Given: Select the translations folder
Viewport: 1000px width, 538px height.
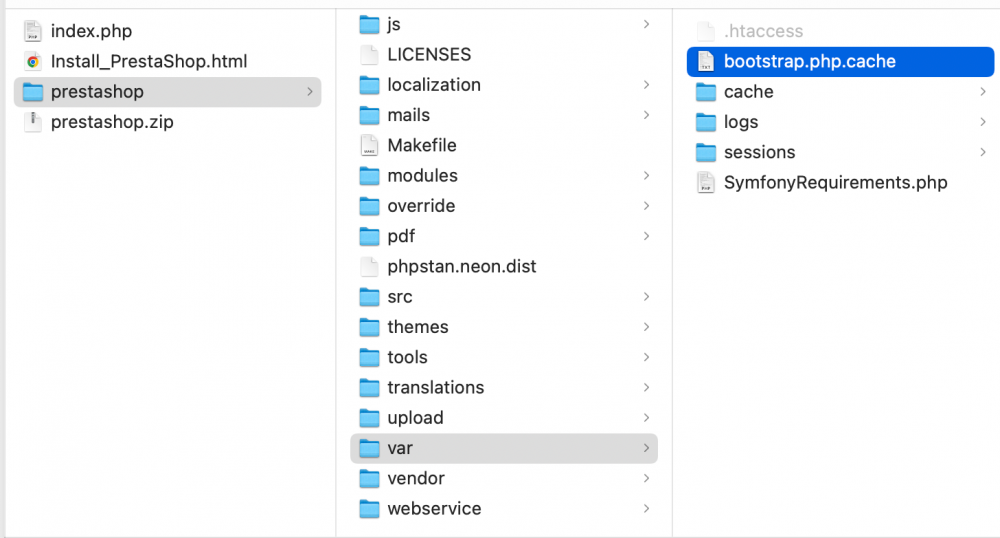Looking at the screenshot, I should pyautogui.click(x=435, y=387).
